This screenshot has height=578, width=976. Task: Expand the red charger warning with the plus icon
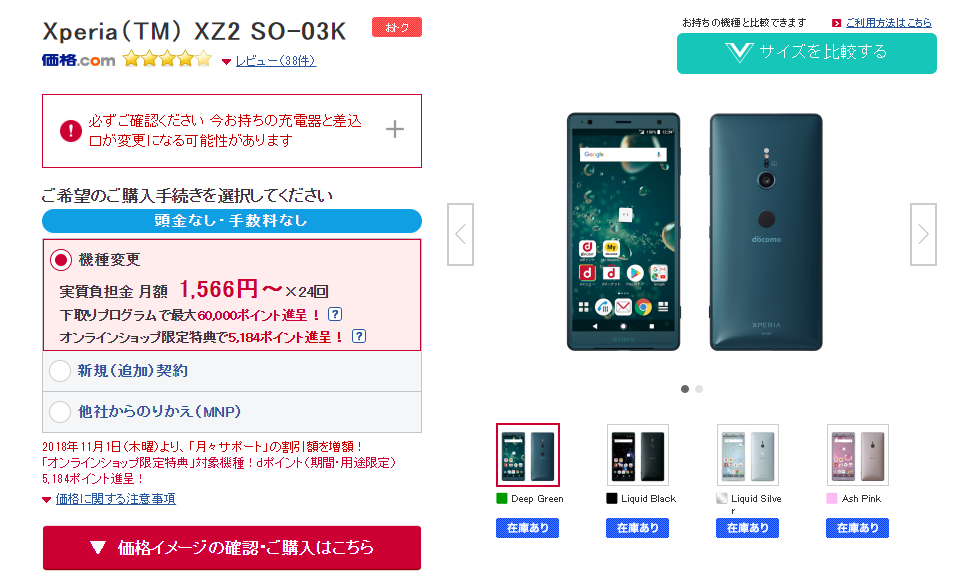pos(395,129)
